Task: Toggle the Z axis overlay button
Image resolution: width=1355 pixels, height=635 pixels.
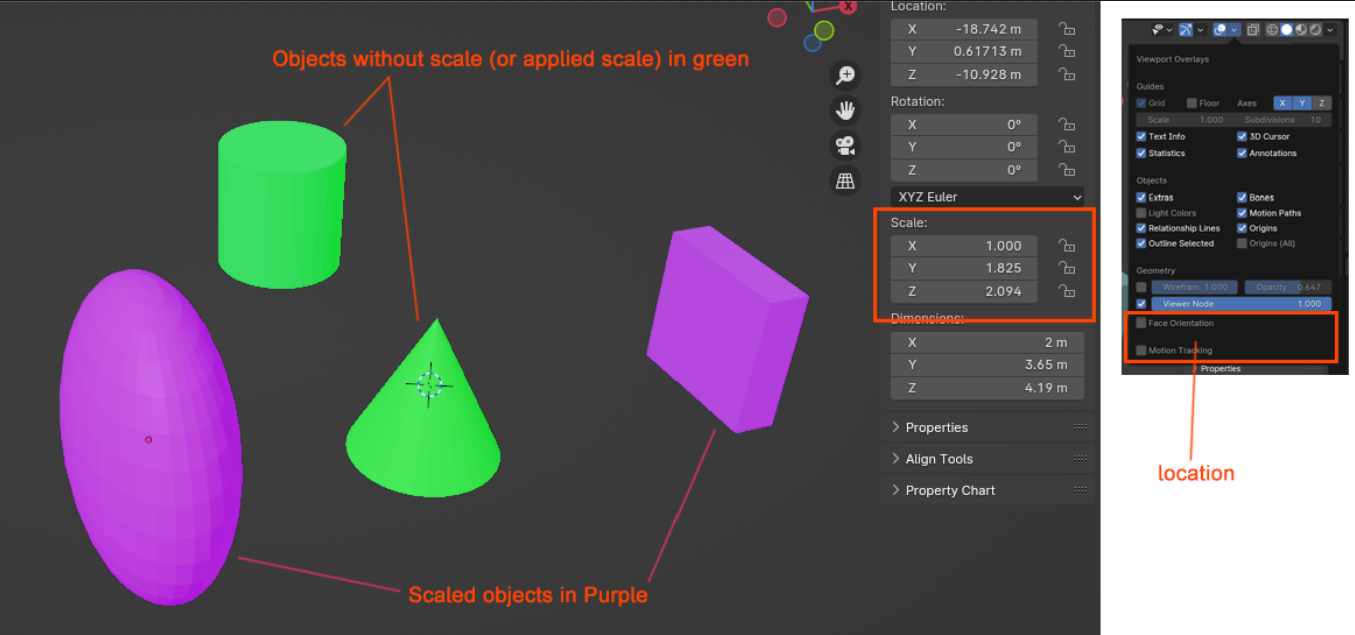Action: coord(1321,103)
